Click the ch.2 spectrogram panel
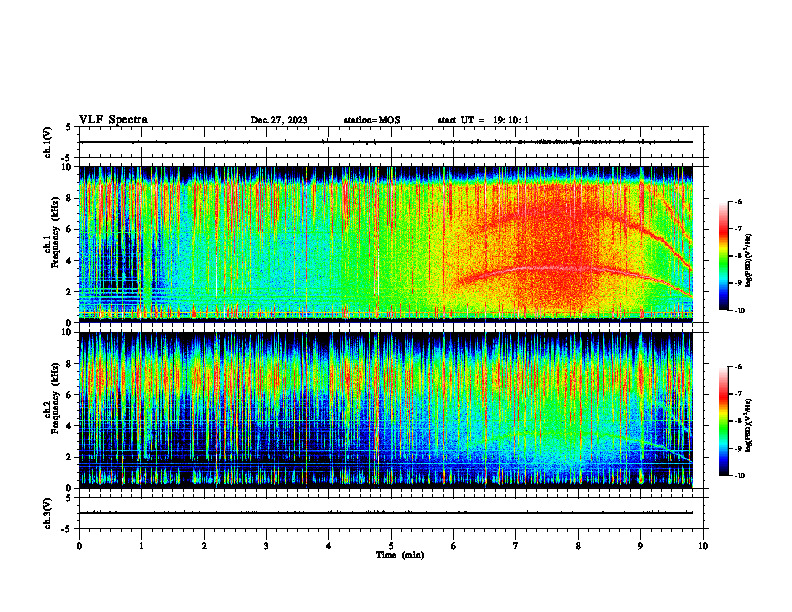Screen dimensions: 792x612 coord(386,410)
